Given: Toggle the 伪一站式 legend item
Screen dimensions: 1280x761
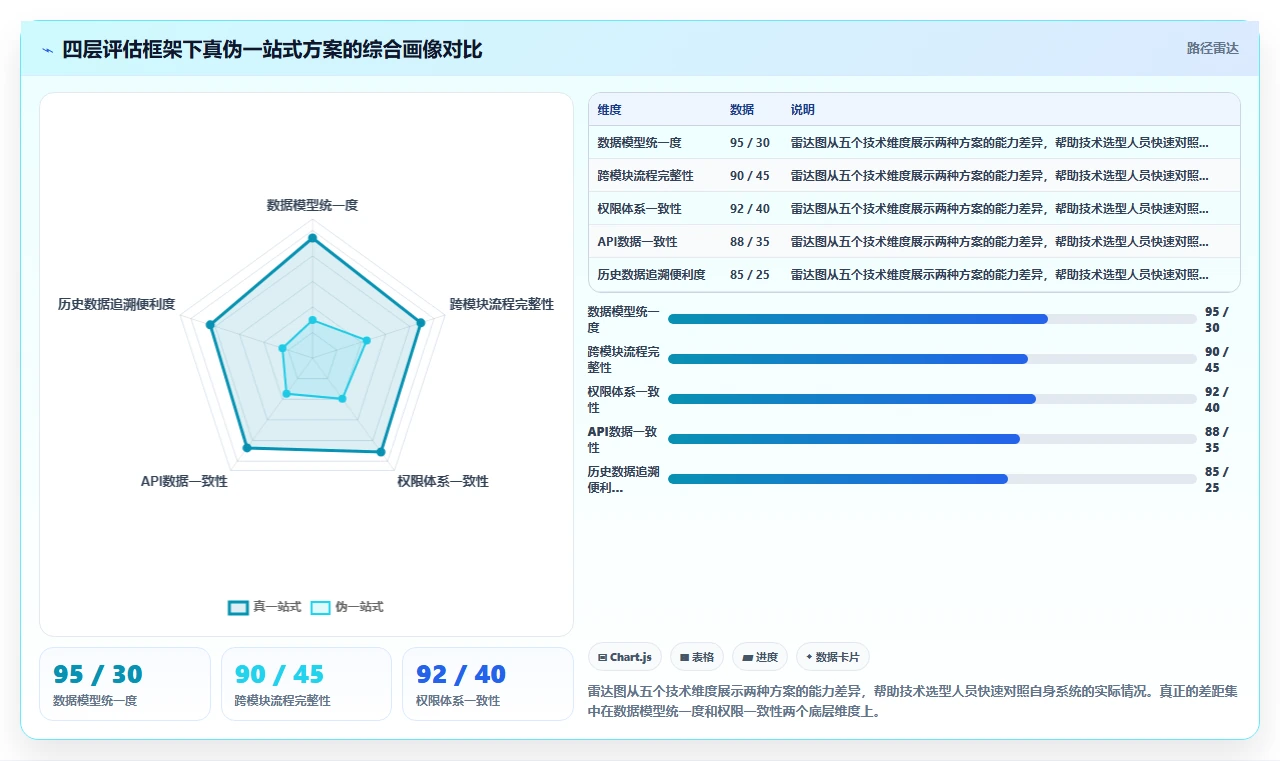Looking at the screenshot, I should point(347,607).
